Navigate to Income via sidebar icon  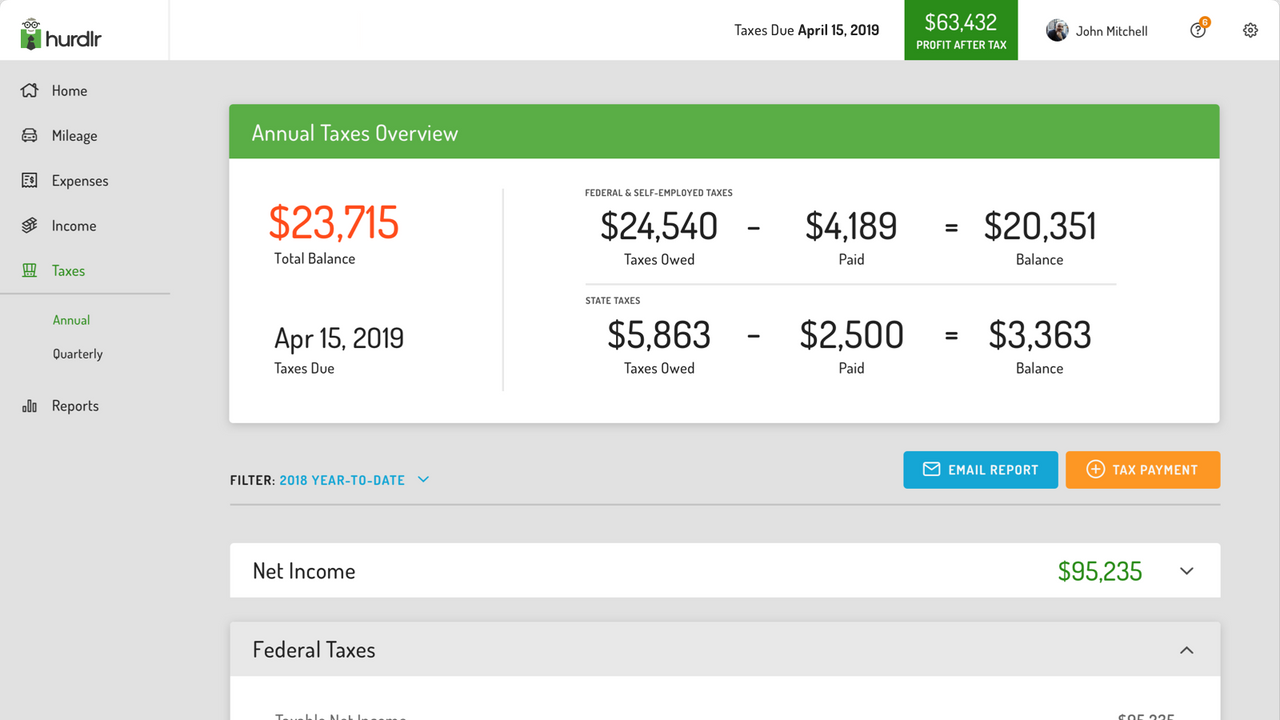point(30,225)
